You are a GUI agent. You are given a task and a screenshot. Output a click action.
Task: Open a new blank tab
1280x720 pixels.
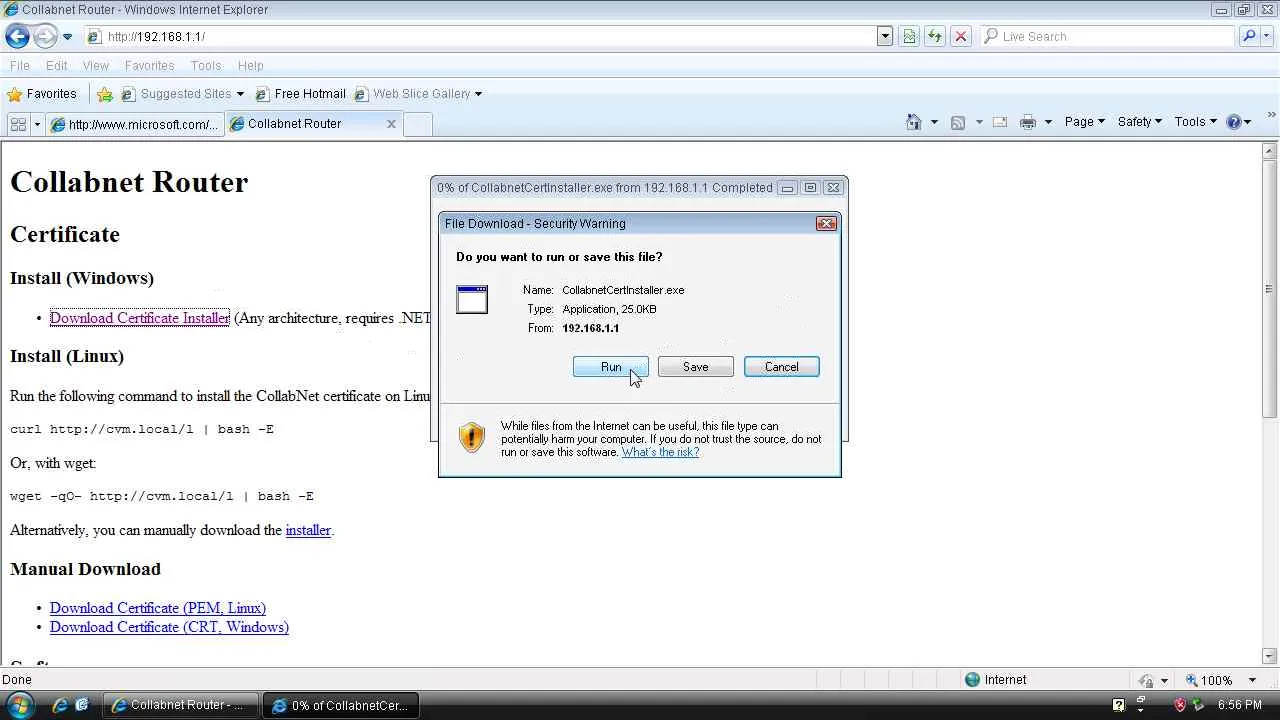(418, 124)
